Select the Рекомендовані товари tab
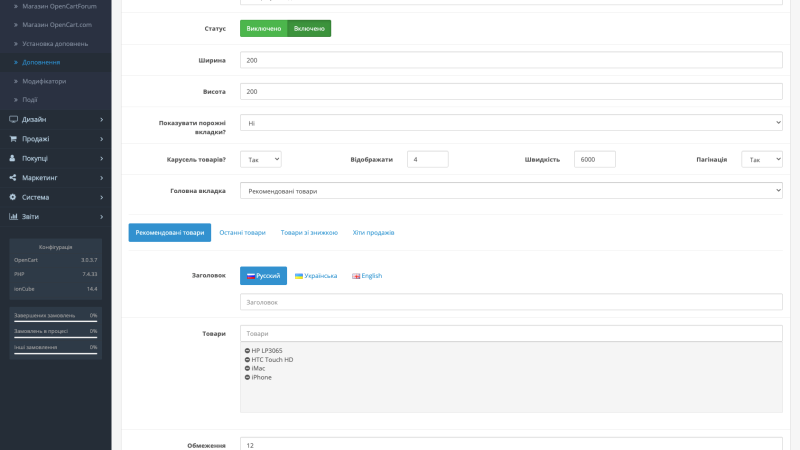The image size is (800, 450). click(x=169, y=233)
